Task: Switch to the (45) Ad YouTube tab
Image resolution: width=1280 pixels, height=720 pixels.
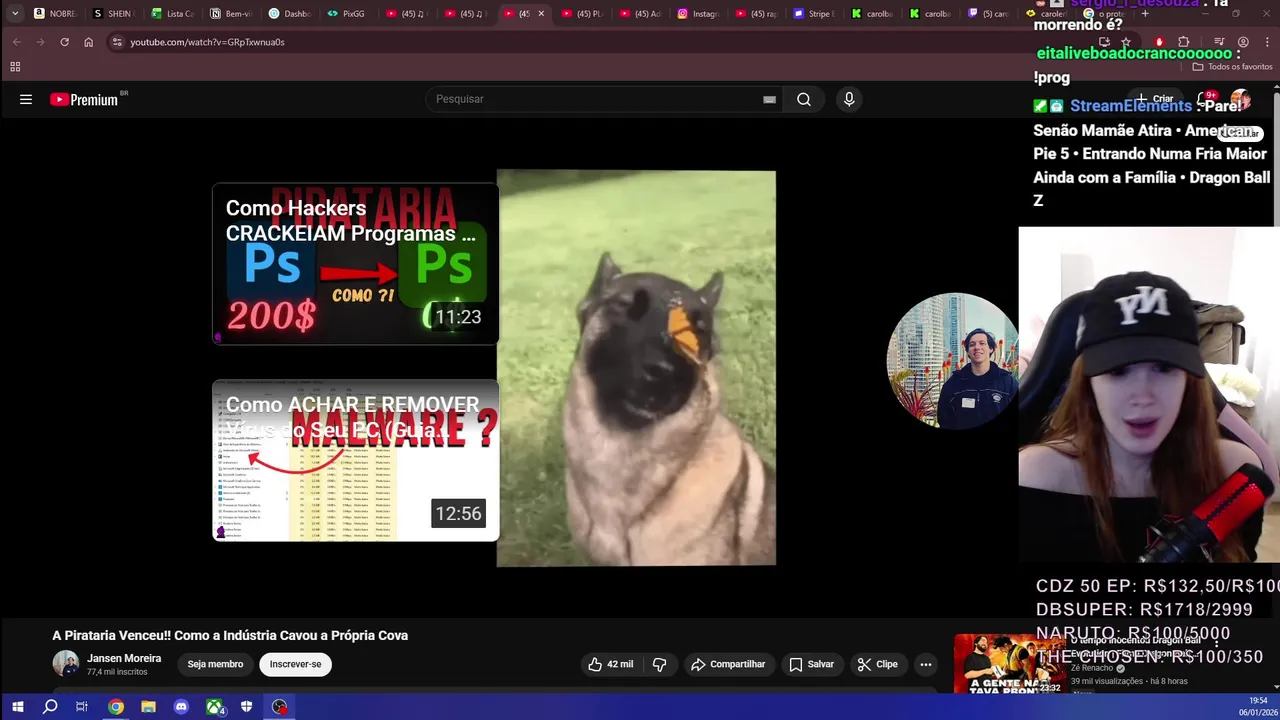Action: pyautogui.click(x=641, y=14)
